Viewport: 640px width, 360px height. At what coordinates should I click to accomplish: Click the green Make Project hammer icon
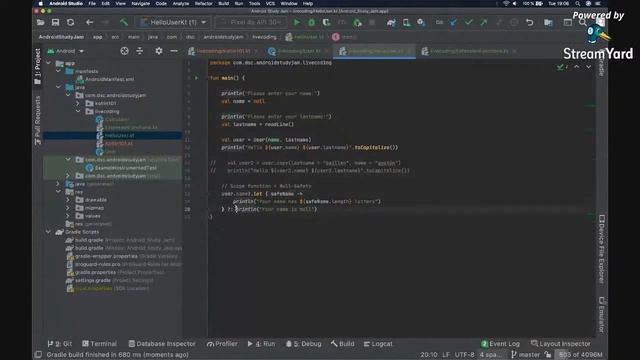point(124,22)
